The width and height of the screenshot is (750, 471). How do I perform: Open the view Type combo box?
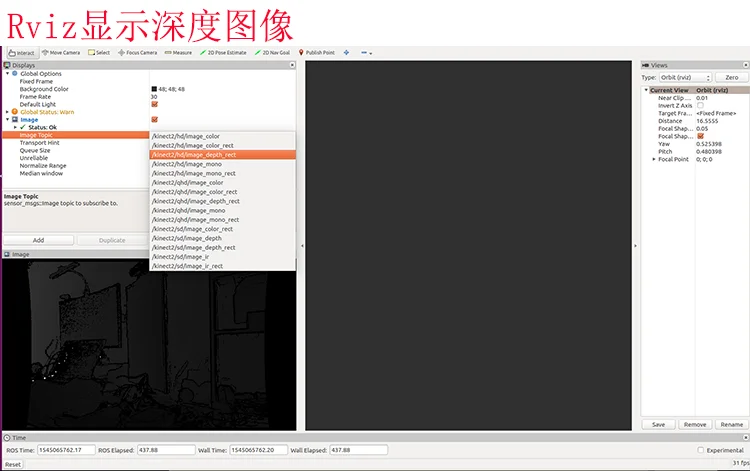click(x=685, y=77)
